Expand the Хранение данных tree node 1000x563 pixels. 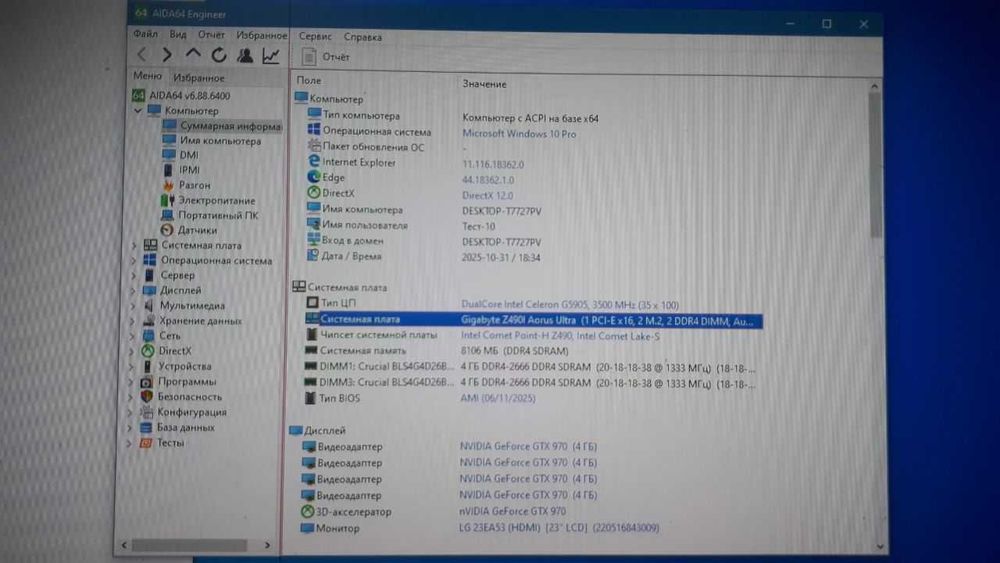132,321
